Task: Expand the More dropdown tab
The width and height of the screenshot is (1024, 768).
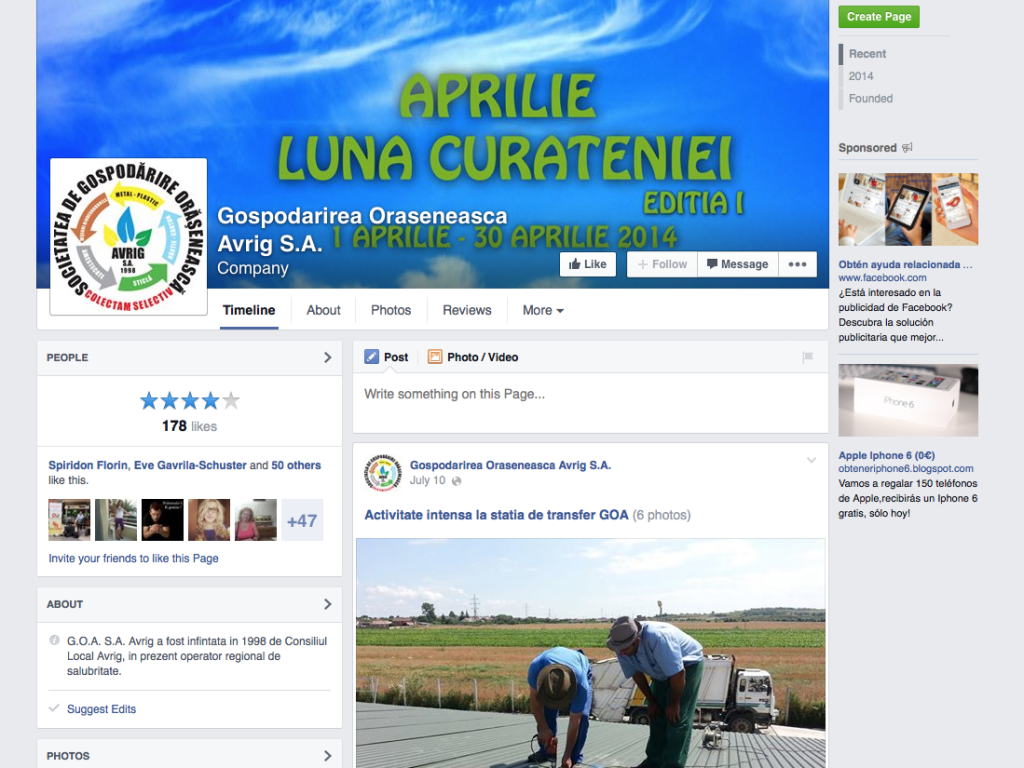Action: 543,310
